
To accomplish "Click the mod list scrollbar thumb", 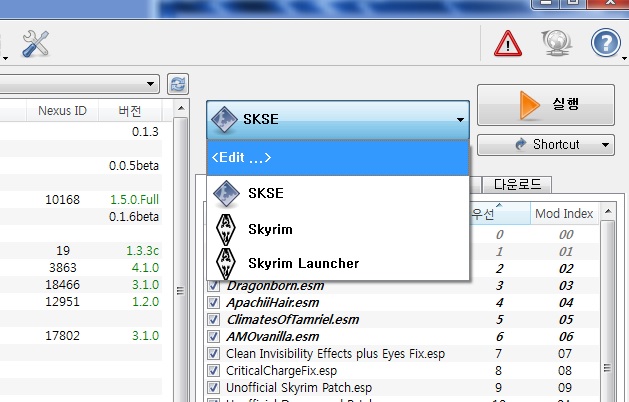I will [x=181, y=291].
